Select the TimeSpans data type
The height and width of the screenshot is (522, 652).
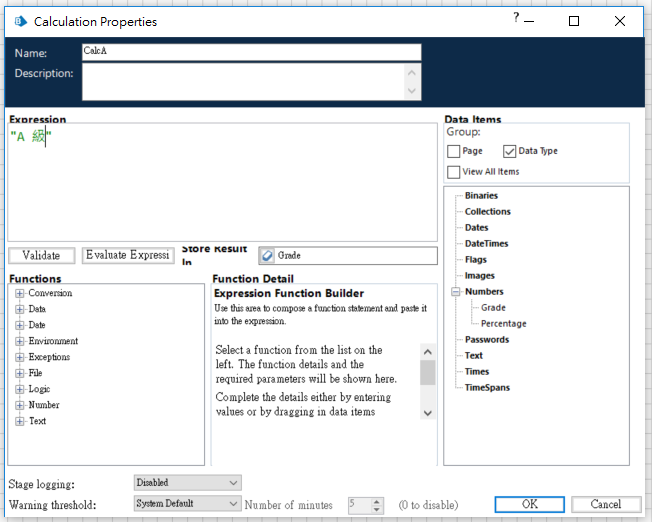487,388
